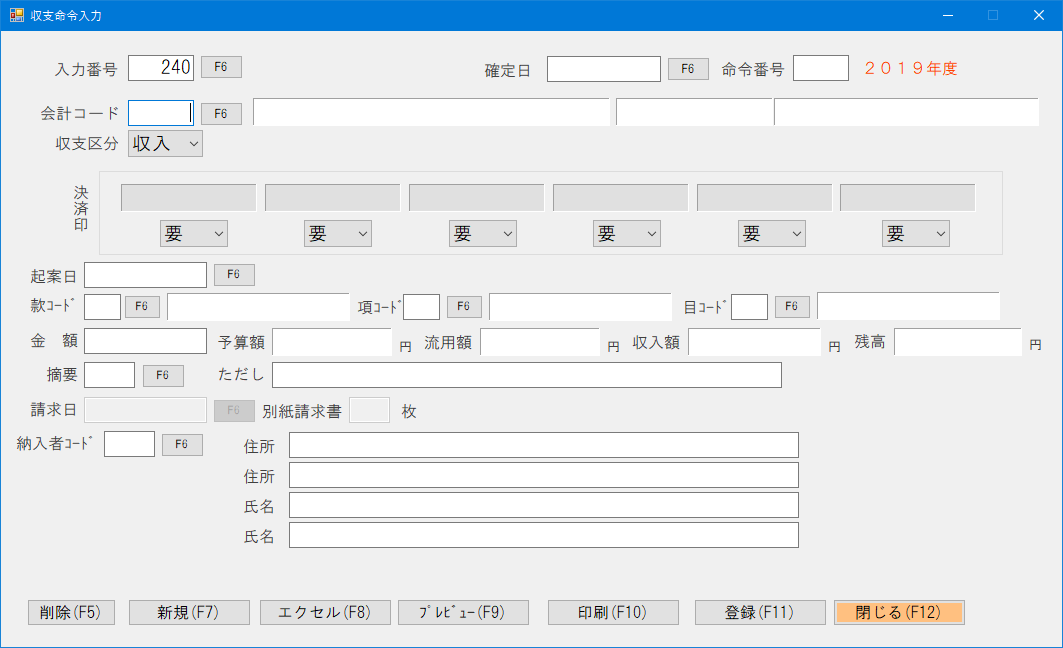Open the F6 lookup next to 起案日
Screen dimensions: 1063x648
pos(234,274)
